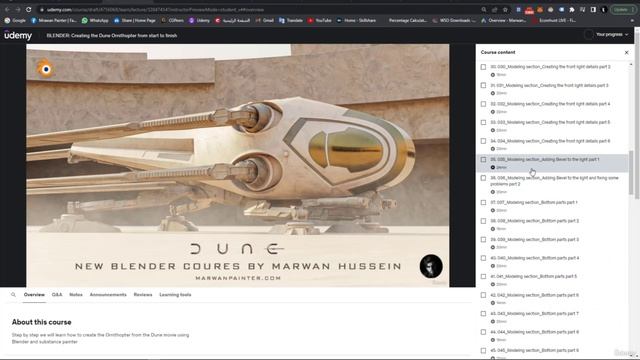Viewport: 640px width, 360px height.
Task: Click the Chrome Update button
Action: pyautogui.click(x=623, y=9)
